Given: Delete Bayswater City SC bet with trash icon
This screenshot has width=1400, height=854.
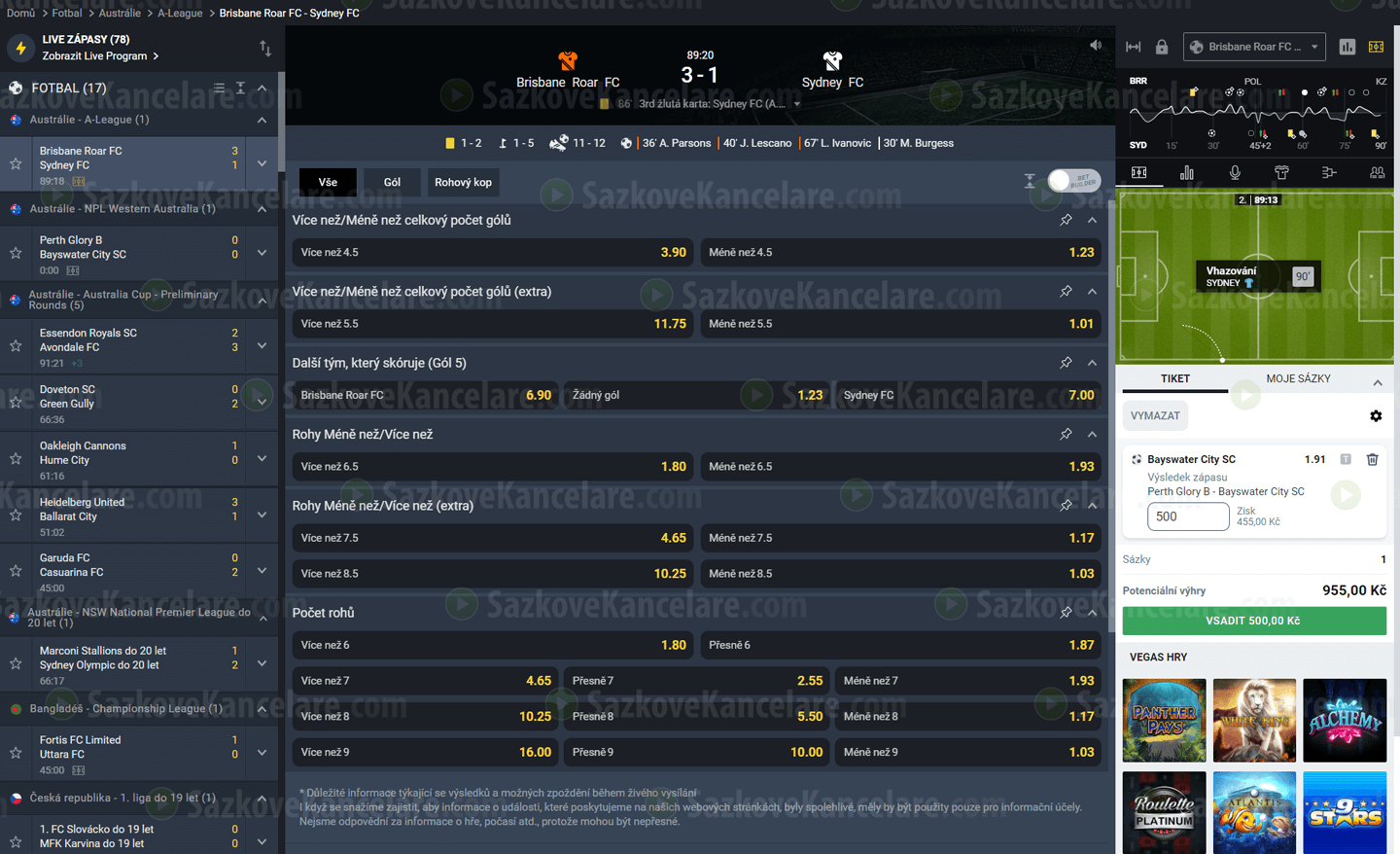Looking at the screenshot, I should pyautogui.click(x=1372, y=459).
